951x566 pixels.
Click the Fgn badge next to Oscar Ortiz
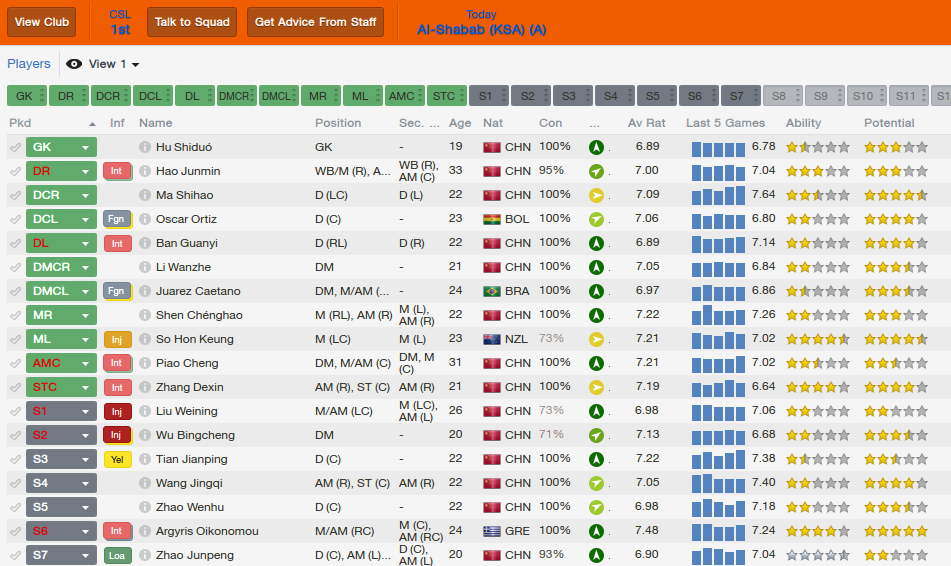pos(117,219)
